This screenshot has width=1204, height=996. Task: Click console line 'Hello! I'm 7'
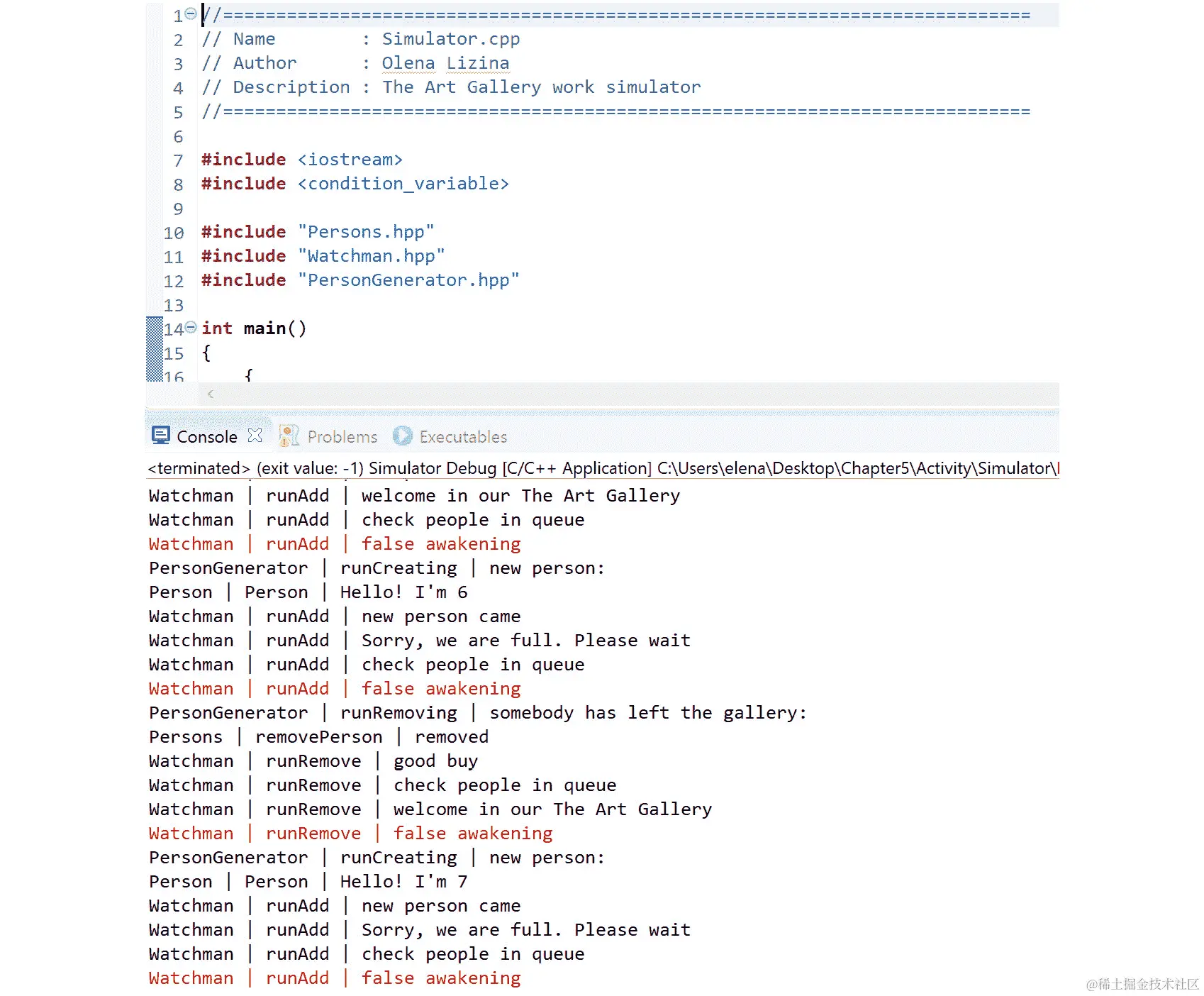coord(403,882)
